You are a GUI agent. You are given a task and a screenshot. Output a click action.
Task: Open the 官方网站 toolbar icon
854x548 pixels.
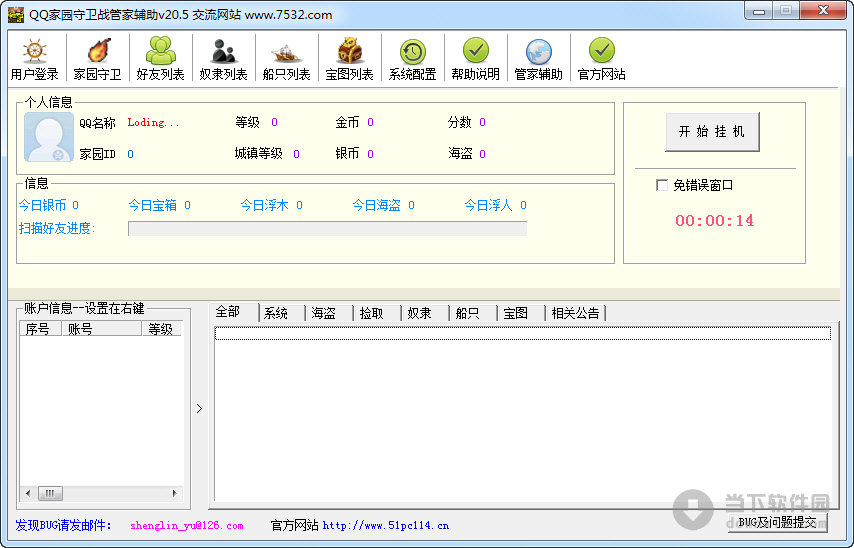(x=601, y=60)
